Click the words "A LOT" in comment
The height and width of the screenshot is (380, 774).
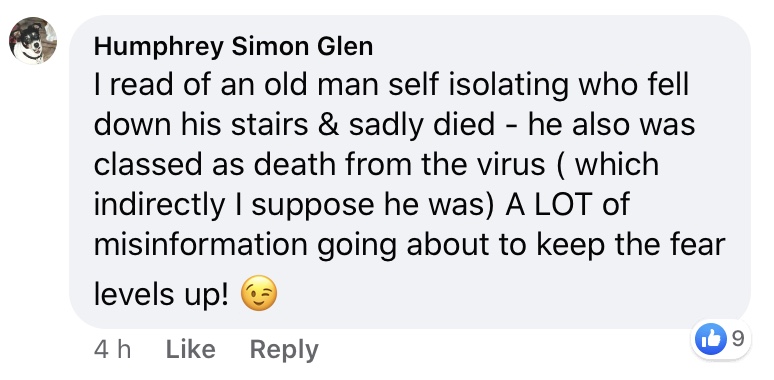tap(547, 204)
